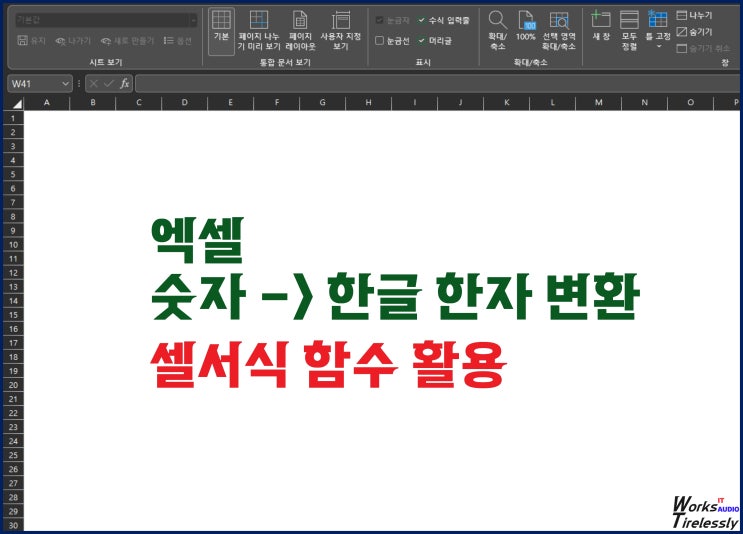Screen dimensions: 743x534
Task: Open 사용자 지정 보기 custom views
Action: [x=341, y=31]
